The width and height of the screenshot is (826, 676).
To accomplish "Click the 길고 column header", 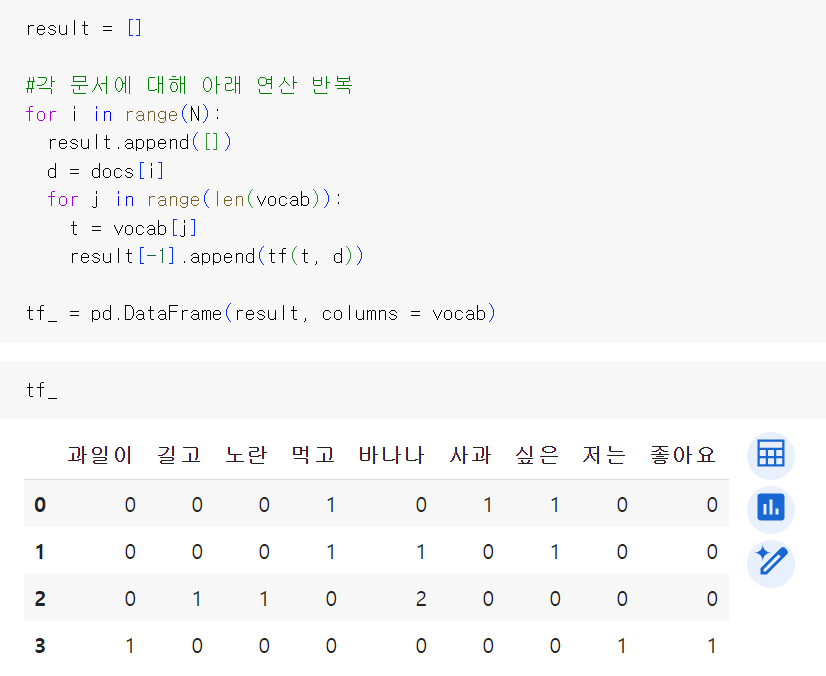I will 179,455.
